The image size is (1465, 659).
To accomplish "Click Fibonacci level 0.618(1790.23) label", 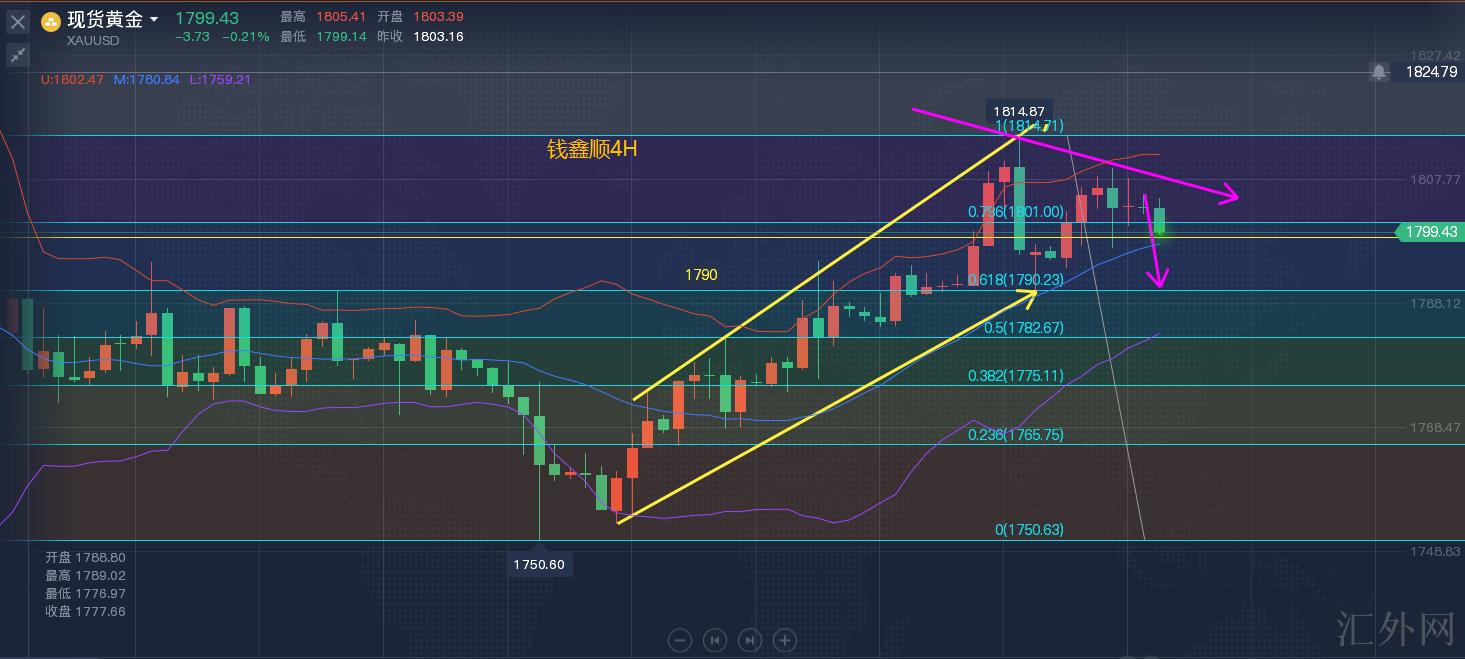I will click(x=1015, y=281).
